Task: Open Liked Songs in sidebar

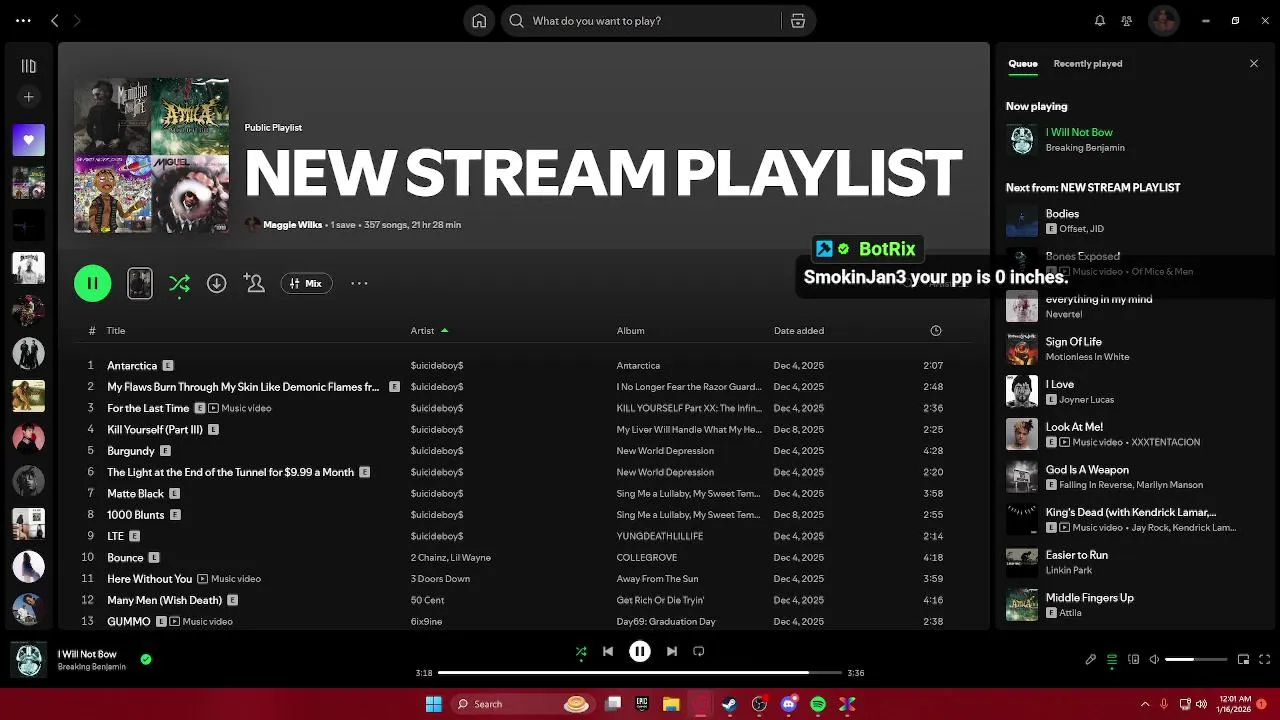Action: point(28,140)
